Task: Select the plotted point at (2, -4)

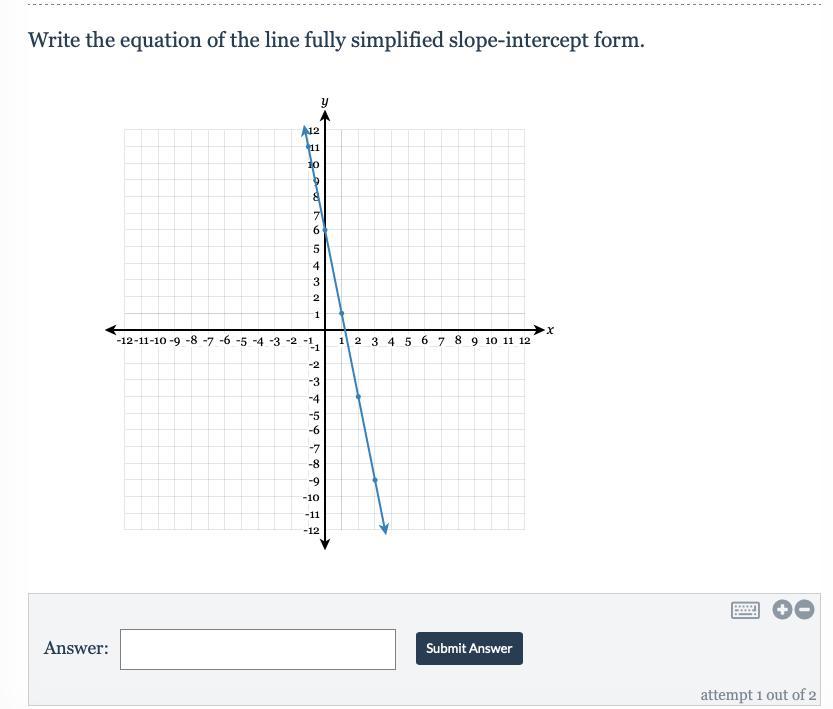Action: [x=358, y=397]
